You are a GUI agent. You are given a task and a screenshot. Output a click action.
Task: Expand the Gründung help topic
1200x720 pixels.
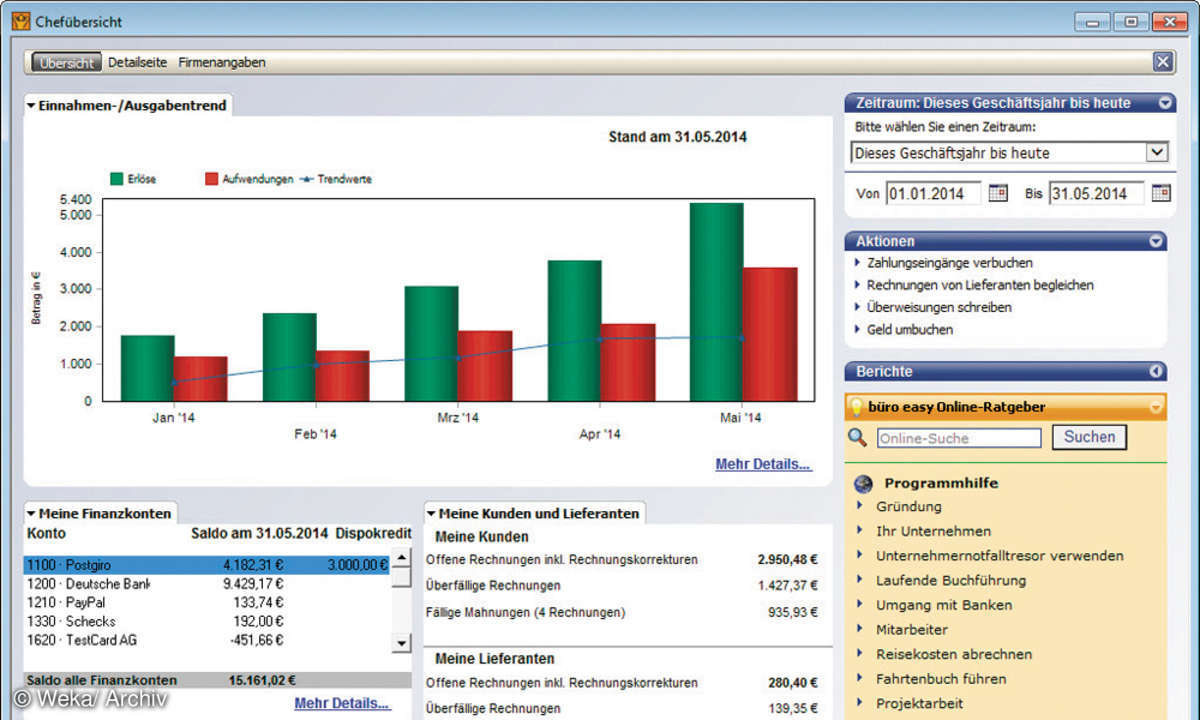click(x=908, y=507)
